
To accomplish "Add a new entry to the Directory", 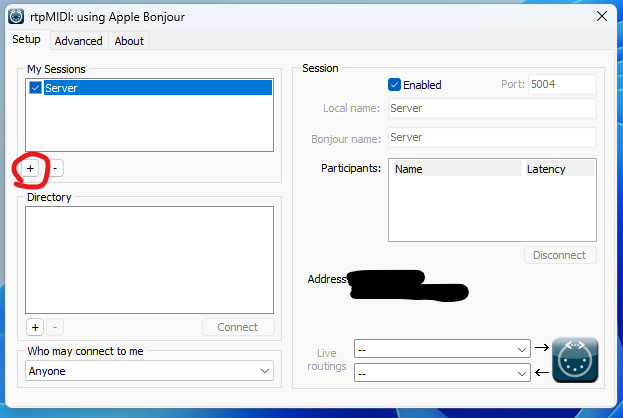I will click(35, 327).
